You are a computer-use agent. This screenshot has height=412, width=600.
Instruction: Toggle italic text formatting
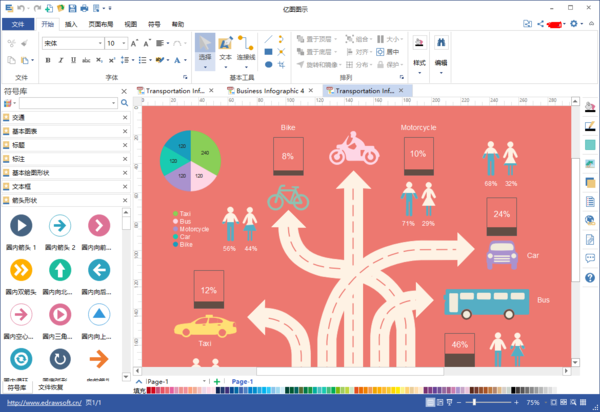60,60
